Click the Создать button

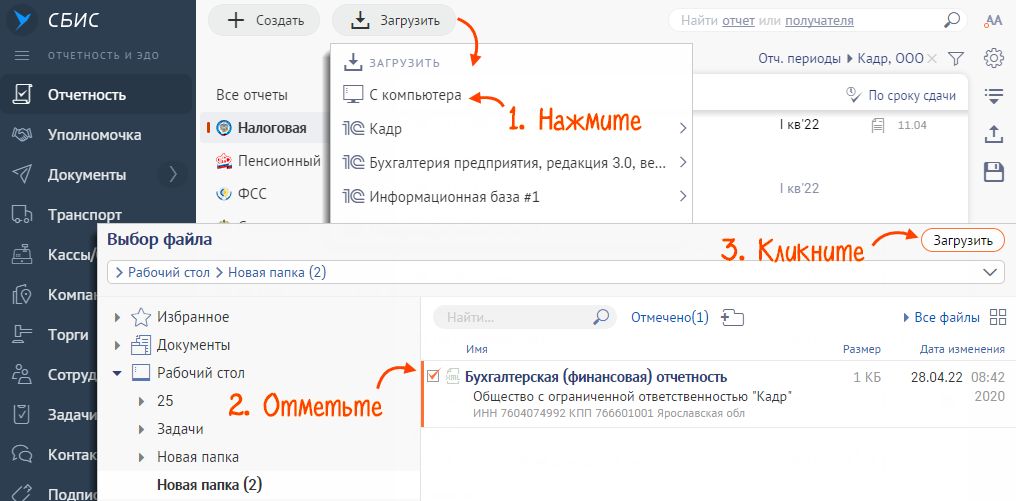(263, 20)
